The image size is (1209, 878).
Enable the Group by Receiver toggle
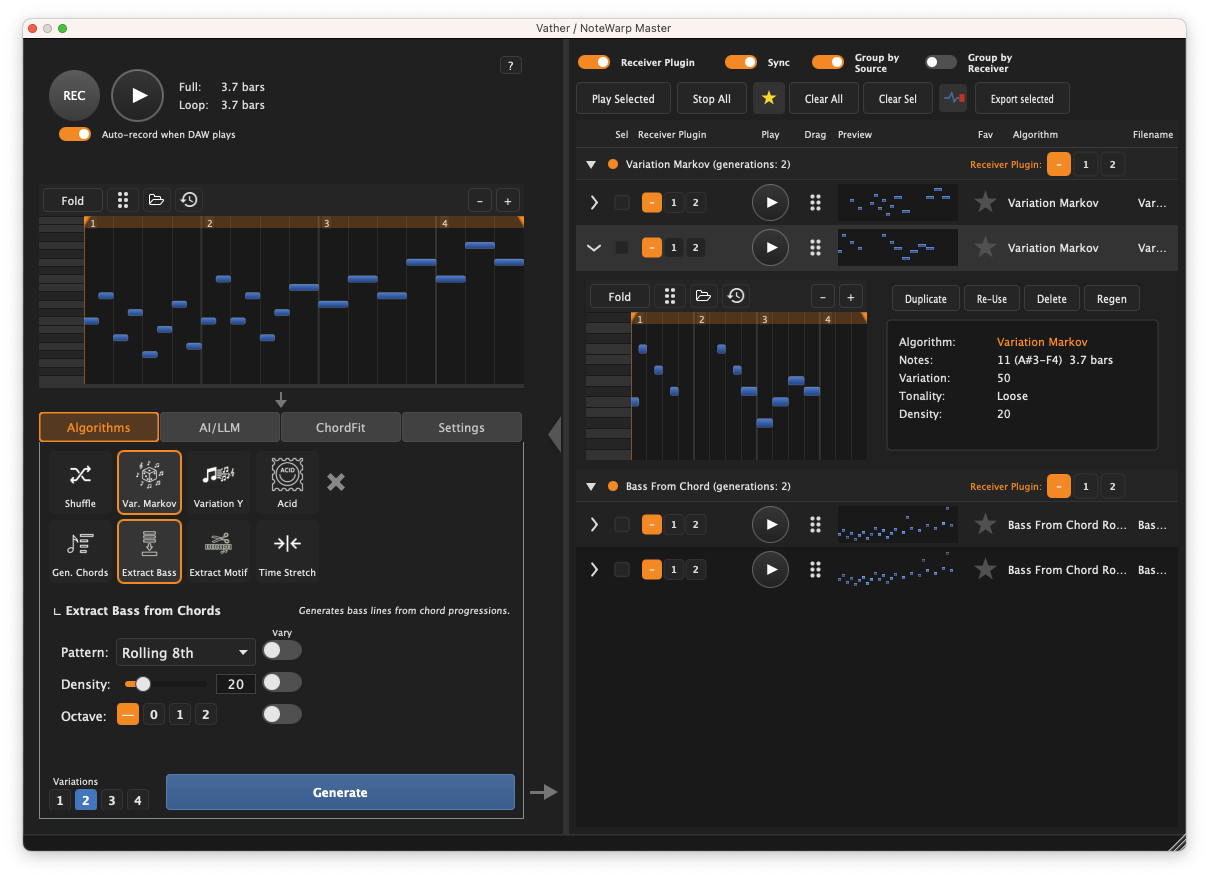[940, 61]
